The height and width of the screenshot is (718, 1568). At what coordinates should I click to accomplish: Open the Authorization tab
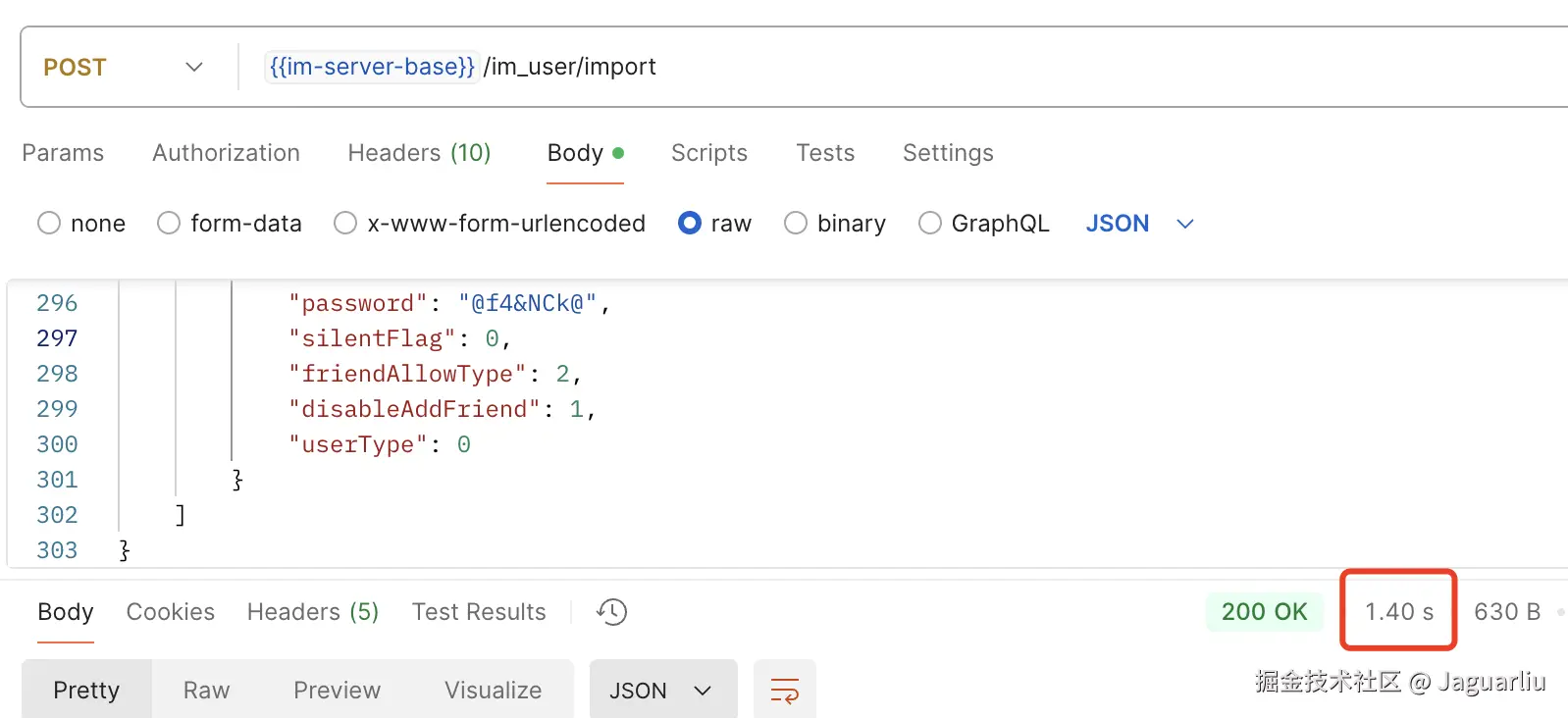coord(226,153)
